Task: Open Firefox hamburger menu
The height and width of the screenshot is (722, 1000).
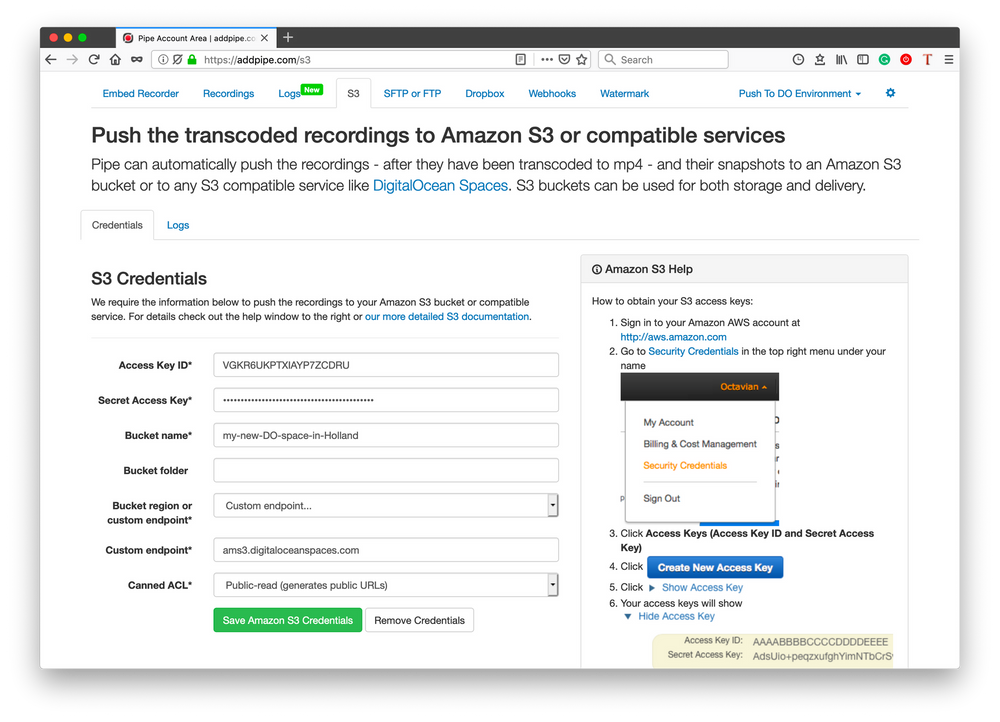Action: click(948, 60)
